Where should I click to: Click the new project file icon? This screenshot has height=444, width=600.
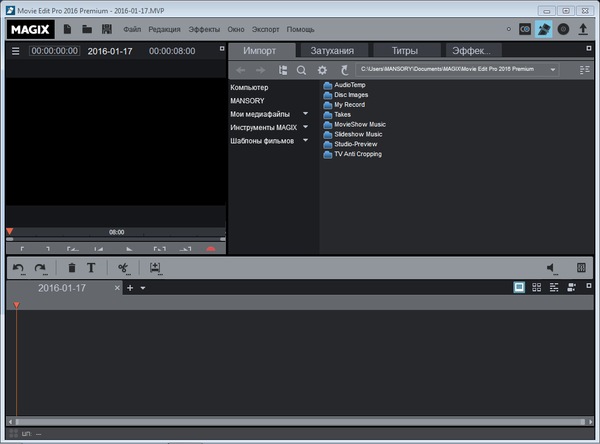point(68,29)
